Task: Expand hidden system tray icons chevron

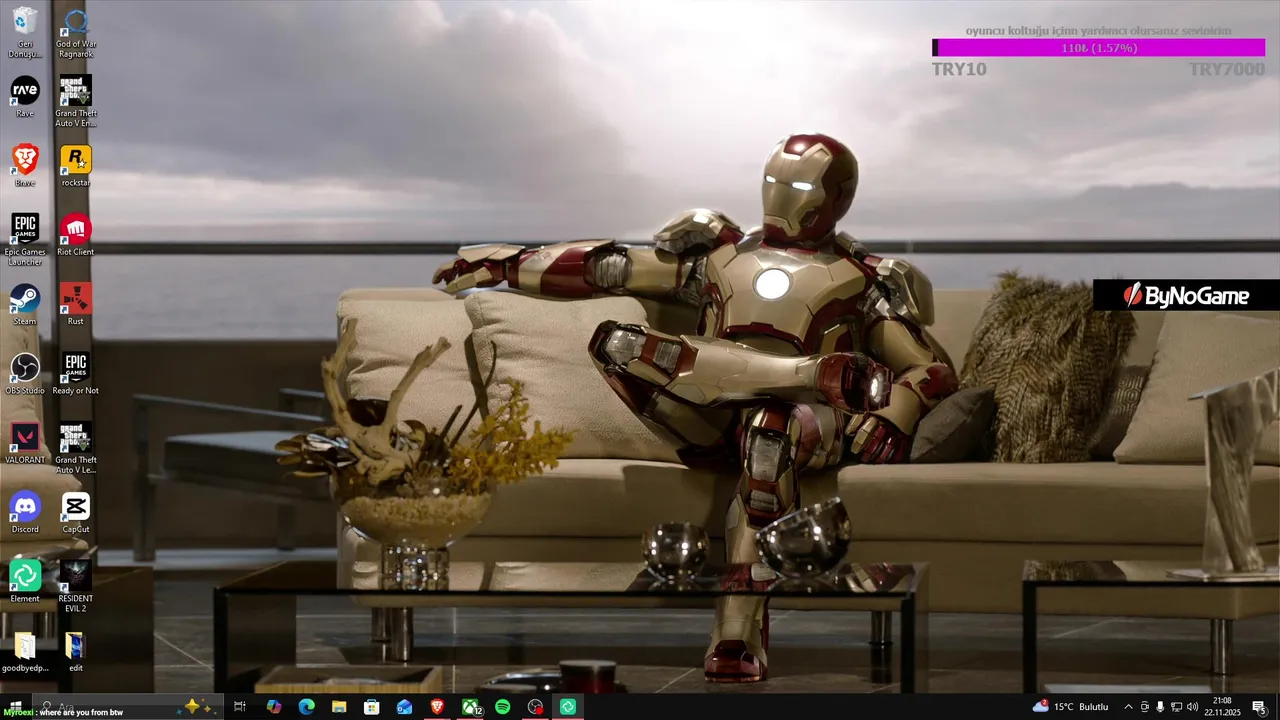Action: pos(1129,707)
